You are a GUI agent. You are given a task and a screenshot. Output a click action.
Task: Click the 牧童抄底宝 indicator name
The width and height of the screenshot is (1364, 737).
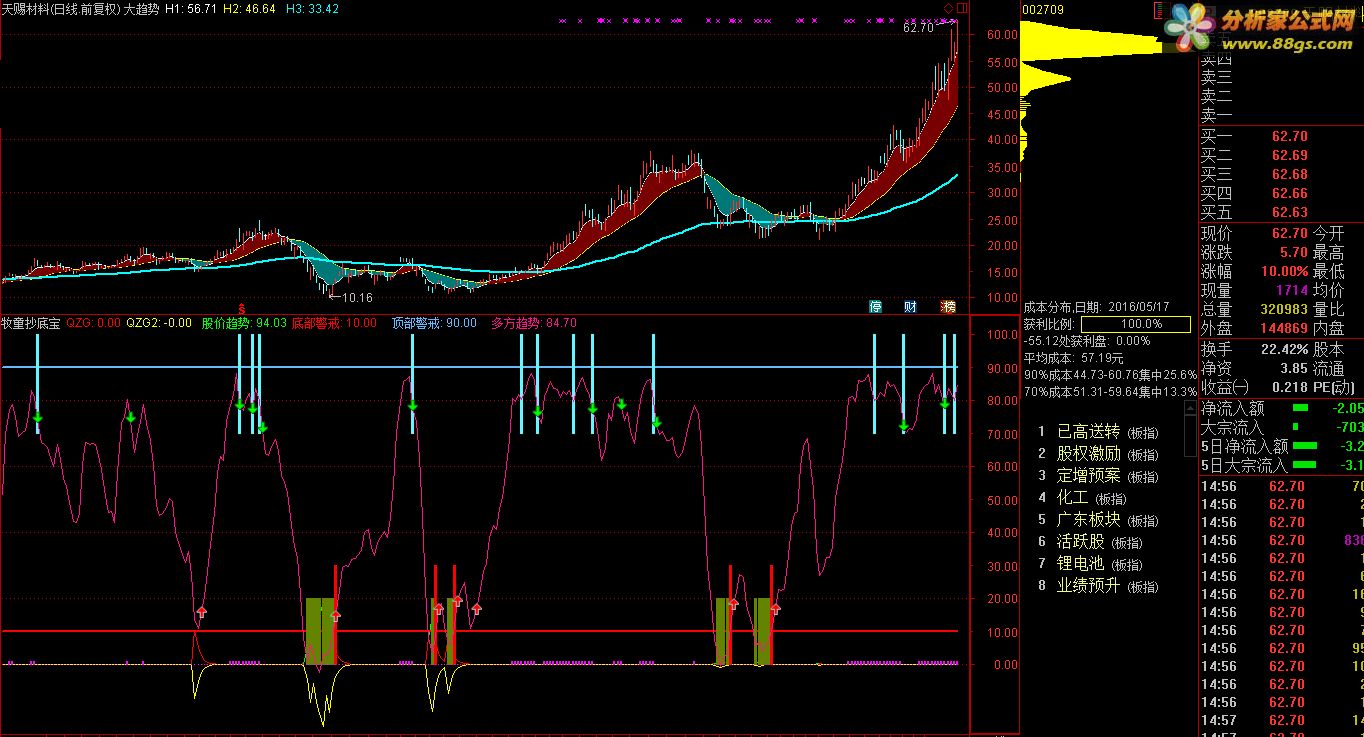30,324
